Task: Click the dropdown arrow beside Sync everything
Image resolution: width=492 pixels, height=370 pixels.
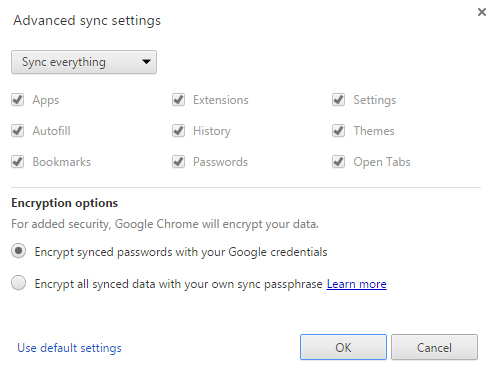Action: (x=146, y=62)
